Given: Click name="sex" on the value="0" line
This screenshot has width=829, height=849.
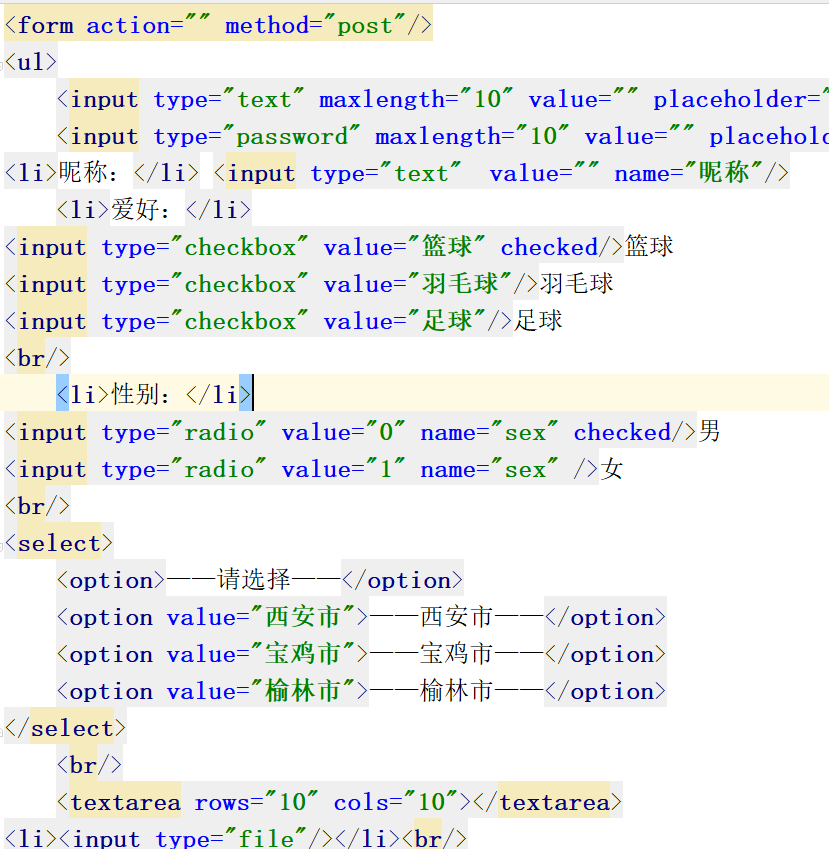Looking at the screenshot, I should pos(488,433).
